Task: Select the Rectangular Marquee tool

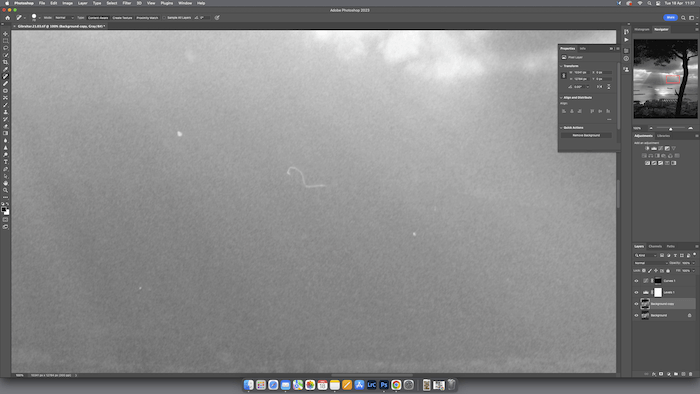Action: tap(5, 41)
